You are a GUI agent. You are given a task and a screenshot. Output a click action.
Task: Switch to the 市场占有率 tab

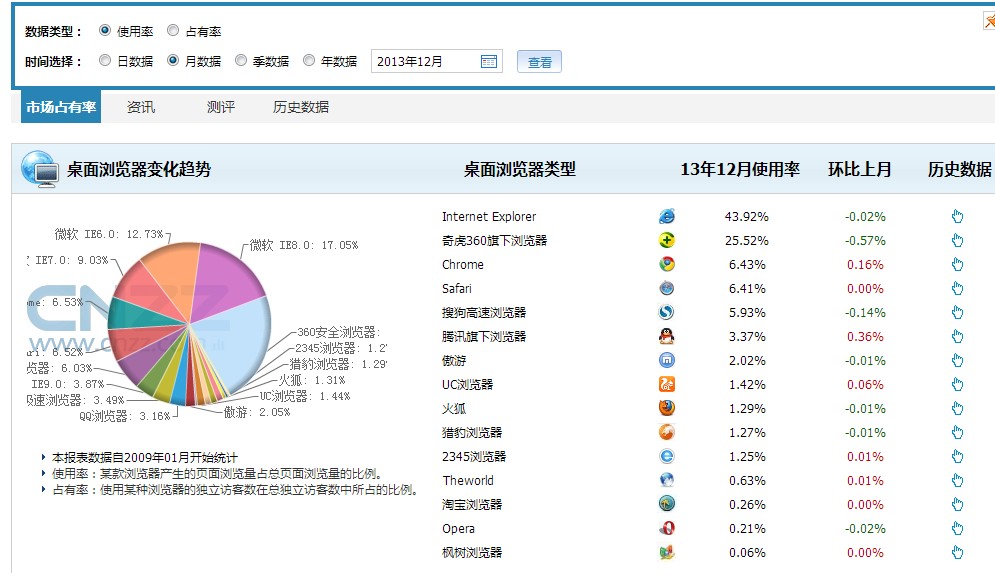point(61,107)
